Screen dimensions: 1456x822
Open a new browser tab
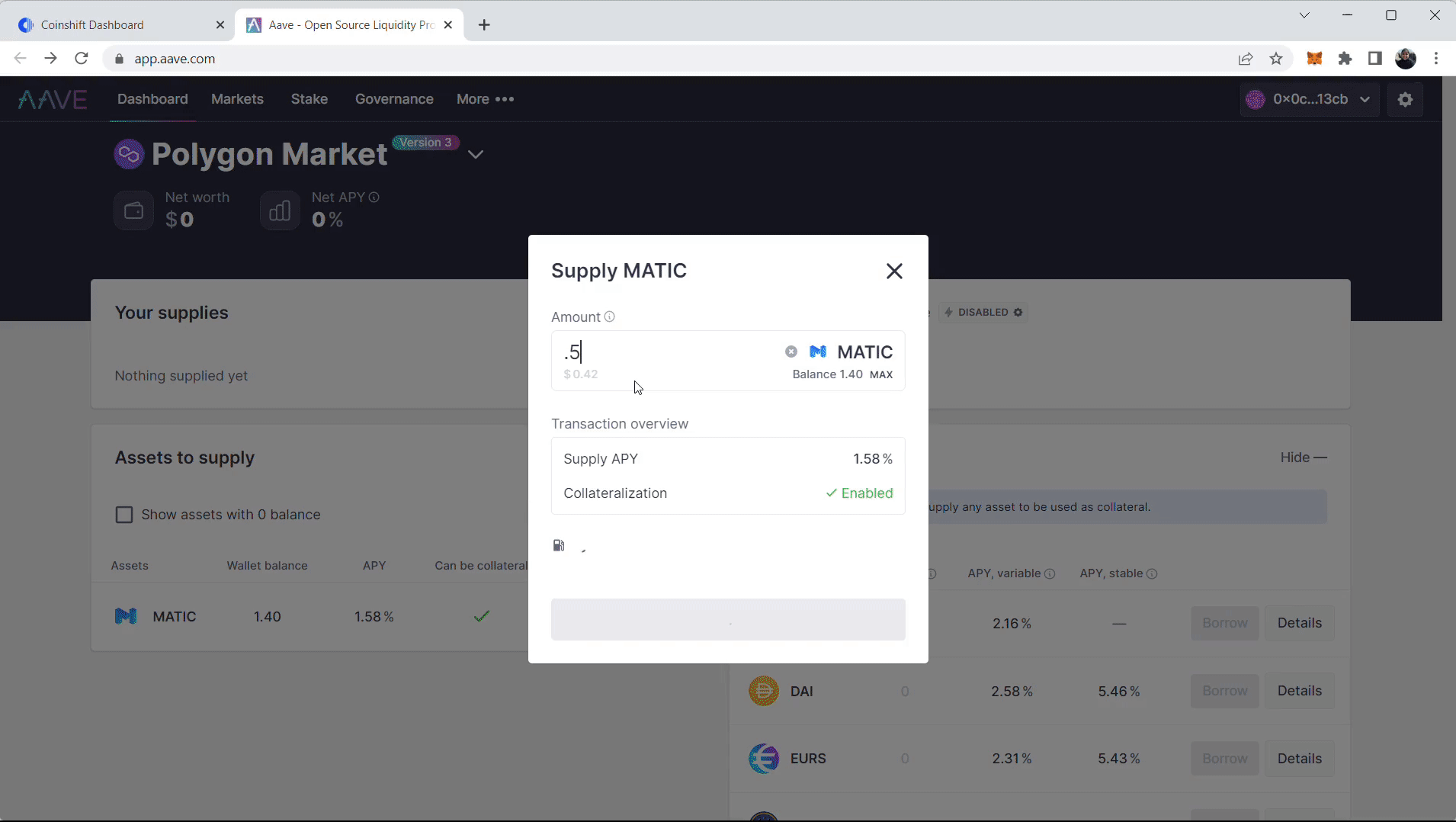coord(484,25)
